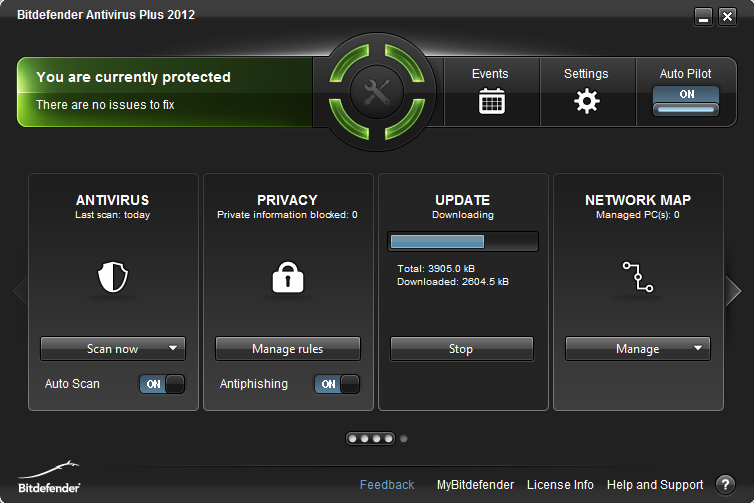Click the first page indicator dot
Image resolution: width=754 pixels, height=503 pixels.
tap(352, 439)
